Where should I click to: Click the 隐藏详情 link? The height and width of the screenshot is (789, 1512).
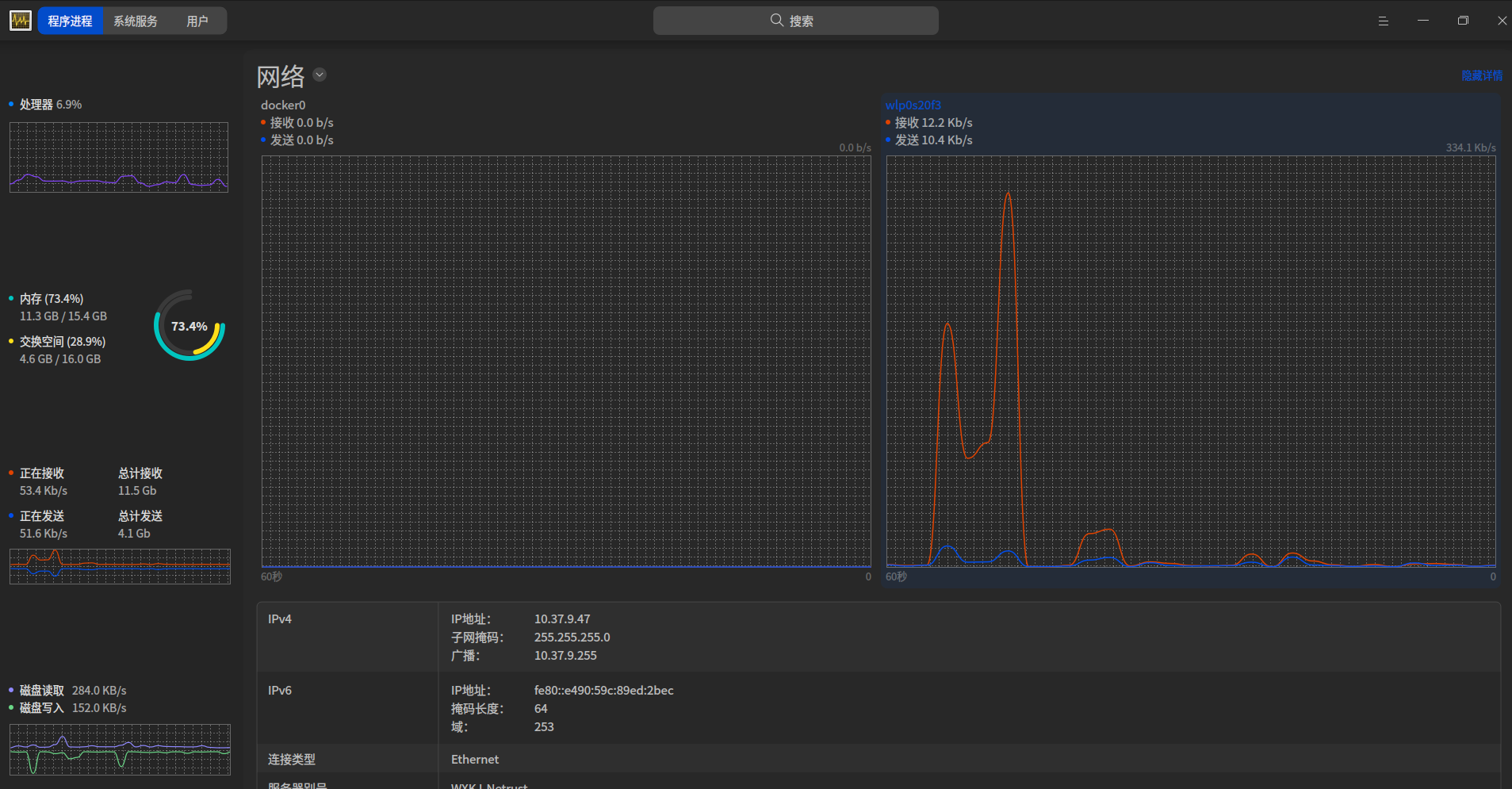point(1482,75)
